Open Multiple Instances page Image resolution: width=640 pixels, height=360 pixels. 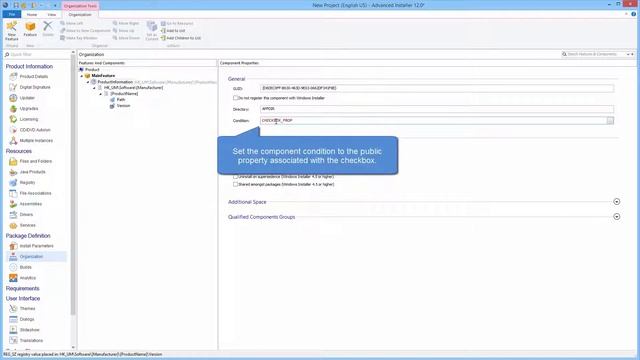pyautogui.click(x=36, y=140)
